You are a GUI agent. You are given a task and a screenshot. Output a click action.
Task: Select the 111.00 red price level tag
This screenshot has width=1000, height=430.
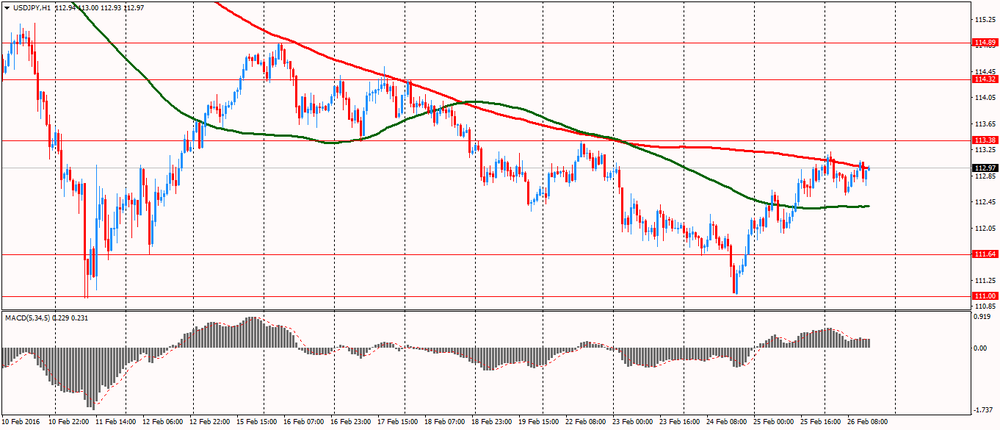click(x=984, y=297)
